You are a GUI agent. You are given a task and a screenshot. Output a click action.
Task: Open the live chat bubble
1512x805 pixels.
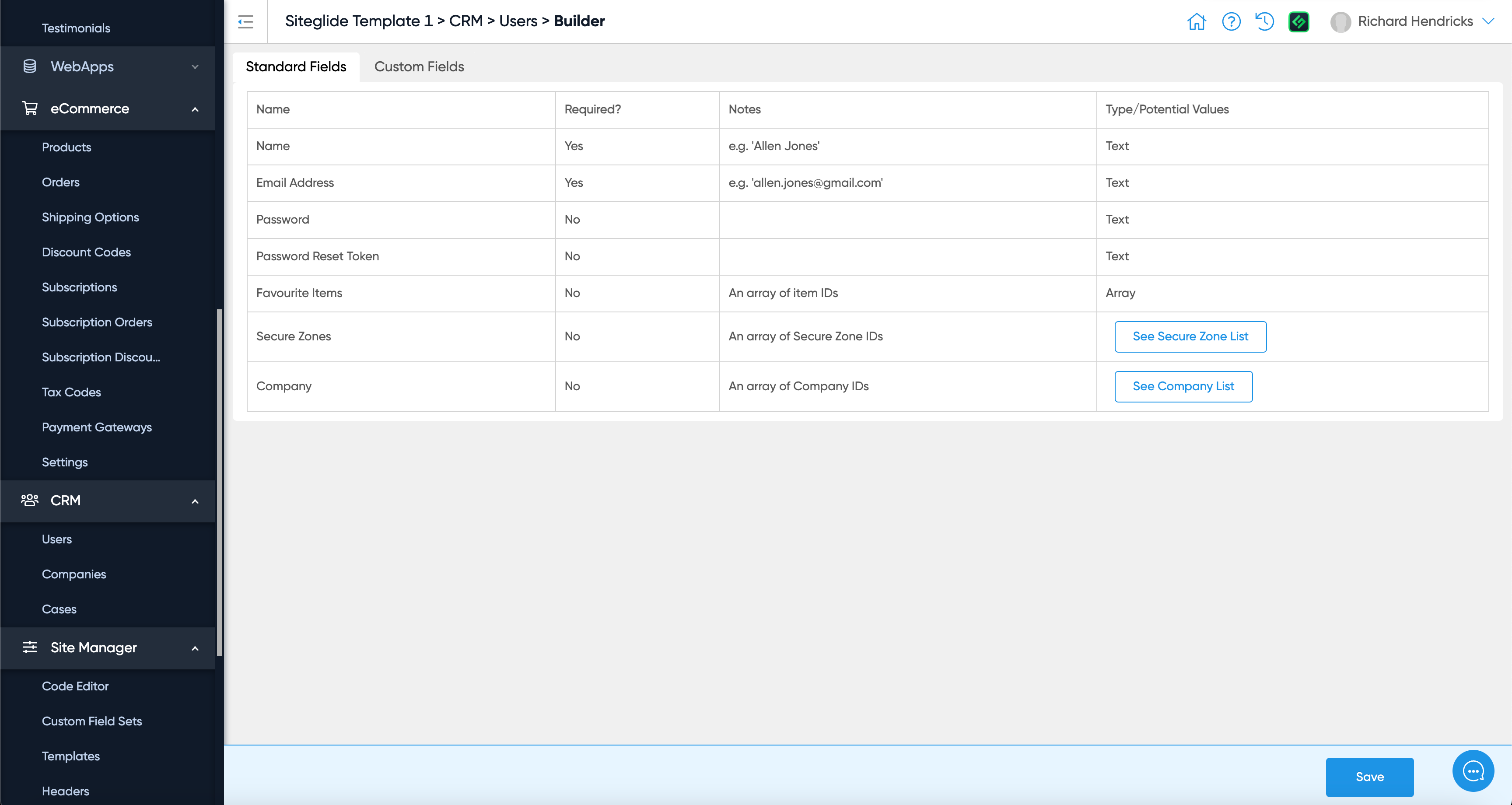point(1473,771)
